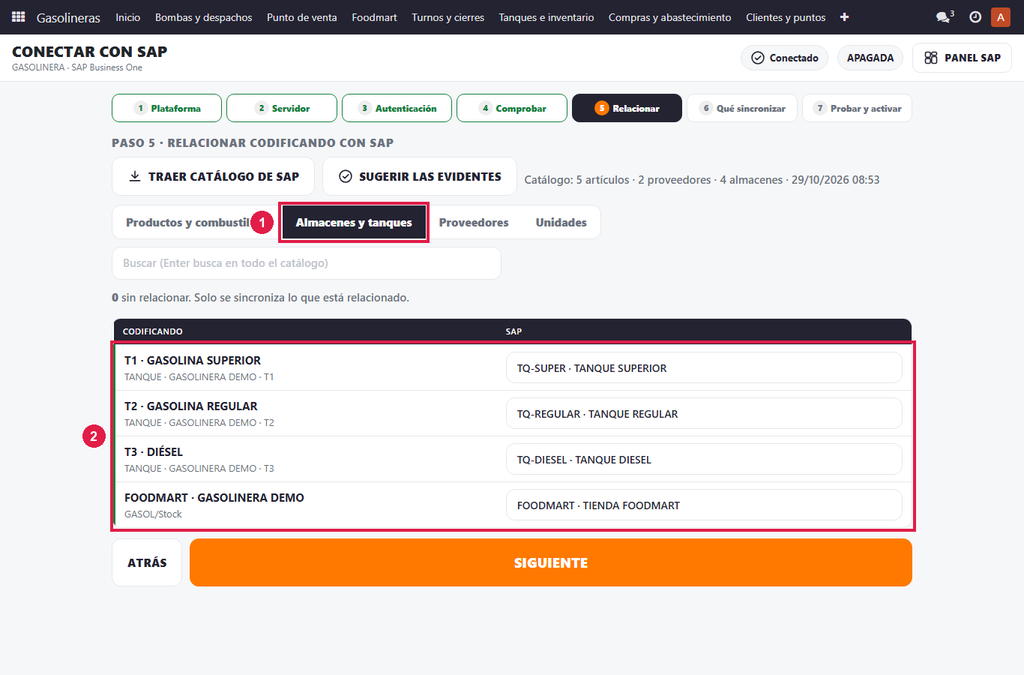Open the Foodmart menu
1024x675 pixels.
[x=374, y=17]
